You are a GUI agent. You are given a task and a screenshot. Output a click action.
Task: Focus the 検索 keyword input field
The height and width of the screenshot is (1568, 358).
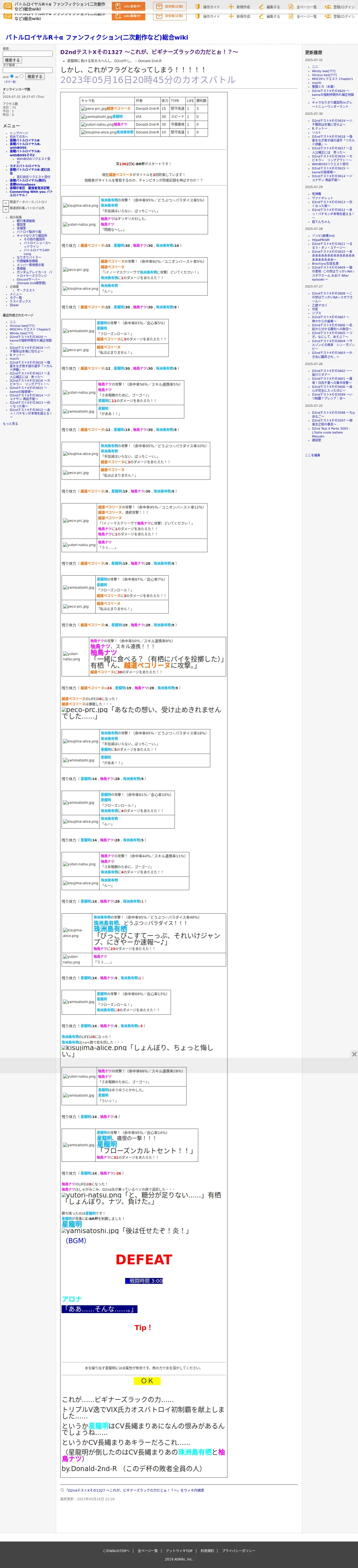pyautogui.click(x=27, y=53)
